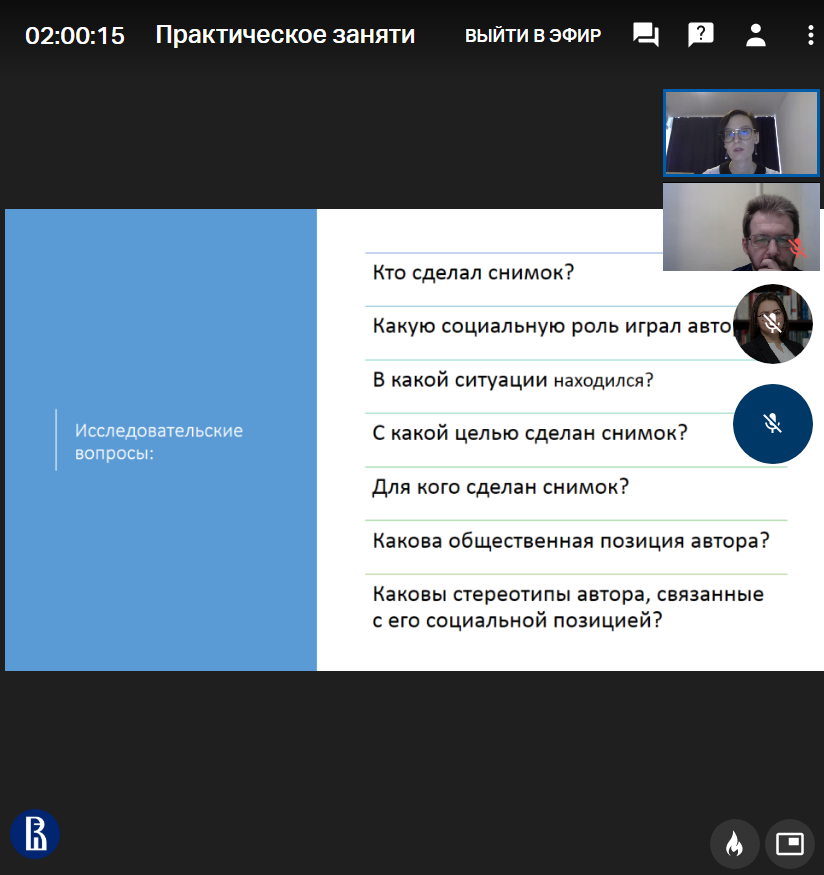The image size is (824, 875).
Task: Click slide line Каковы стереотипы автора
Action: (x=568, y=607)
